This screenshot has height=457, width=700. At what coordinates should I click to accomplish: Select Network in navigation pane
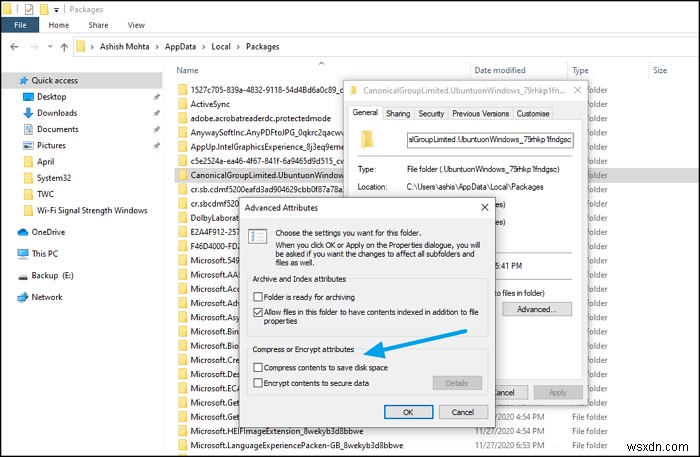point(46,297)
